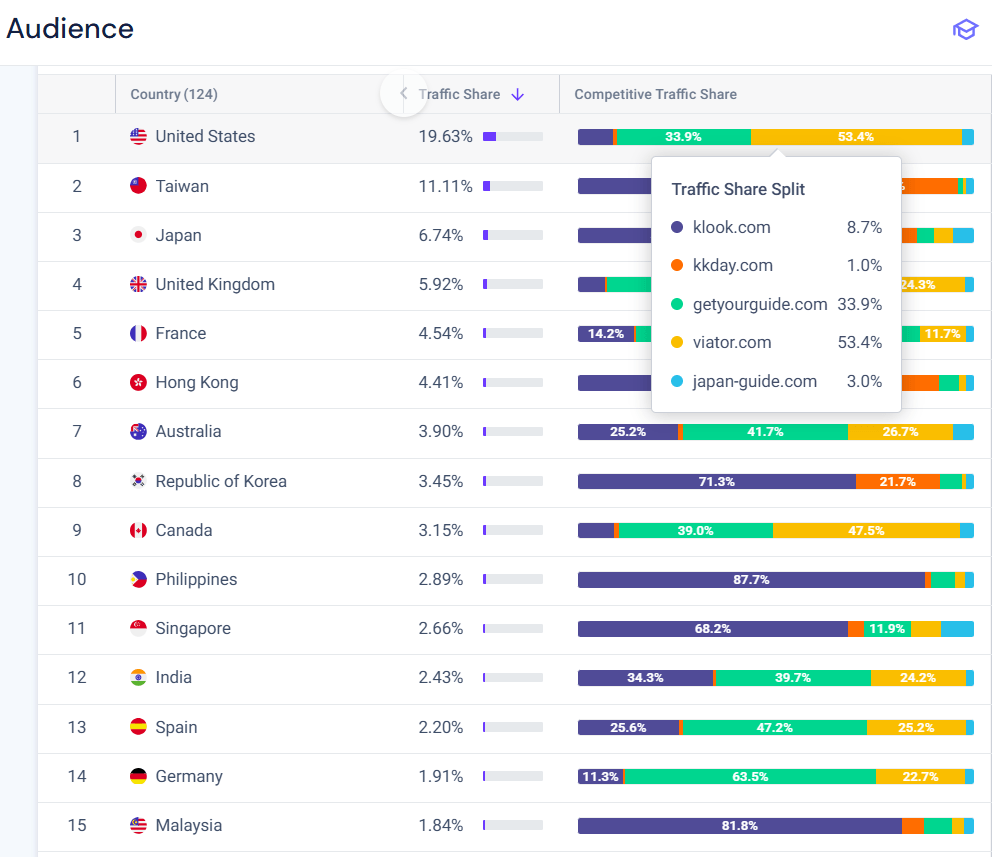Click the 63.5% green segment for Germany
Image resolution: width=992 pixels, height=857 pixels.
[x=750, y=776]
